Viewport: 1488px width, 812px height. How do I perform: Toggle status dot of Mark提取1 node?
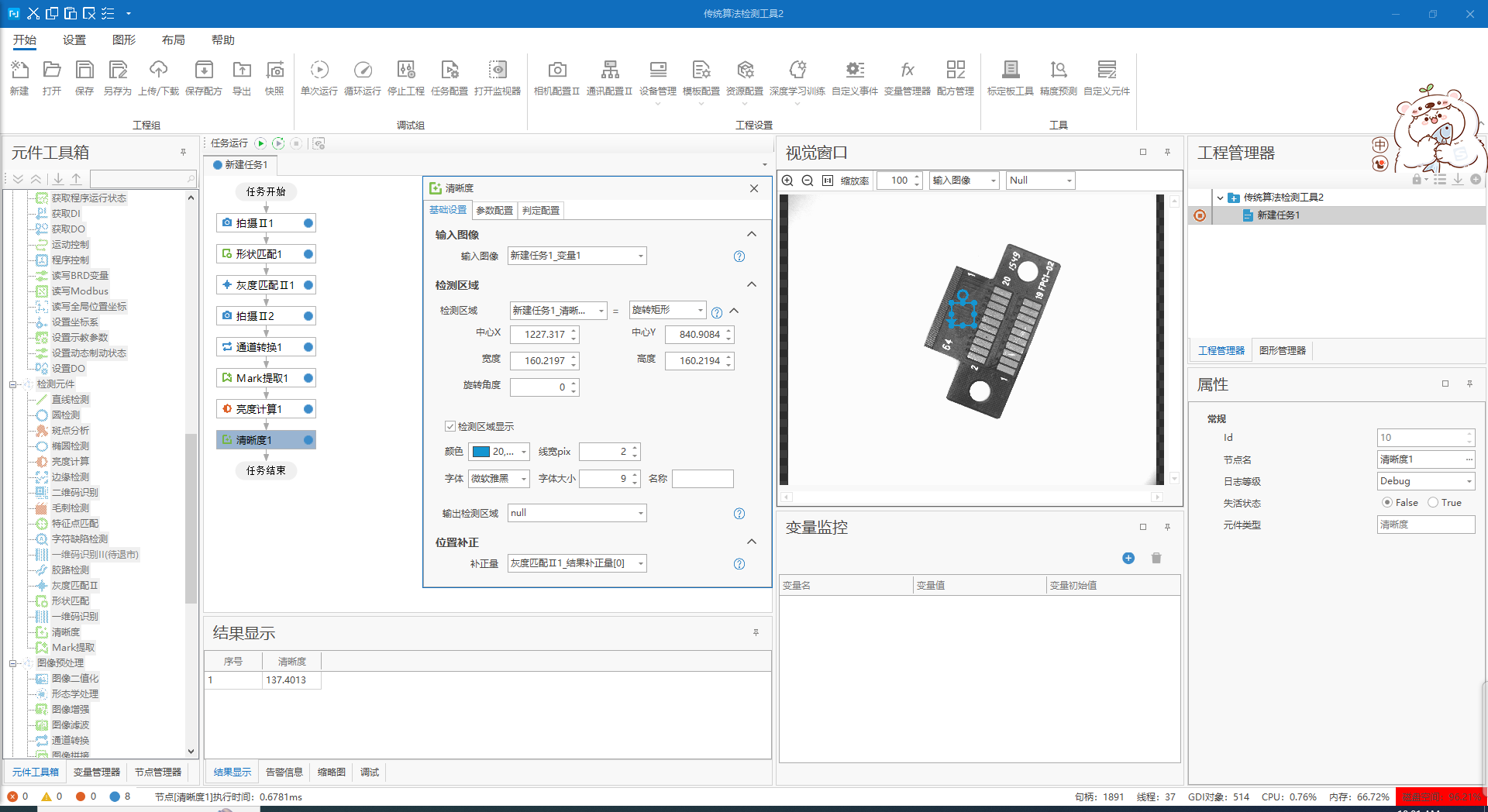coord(308,378)
